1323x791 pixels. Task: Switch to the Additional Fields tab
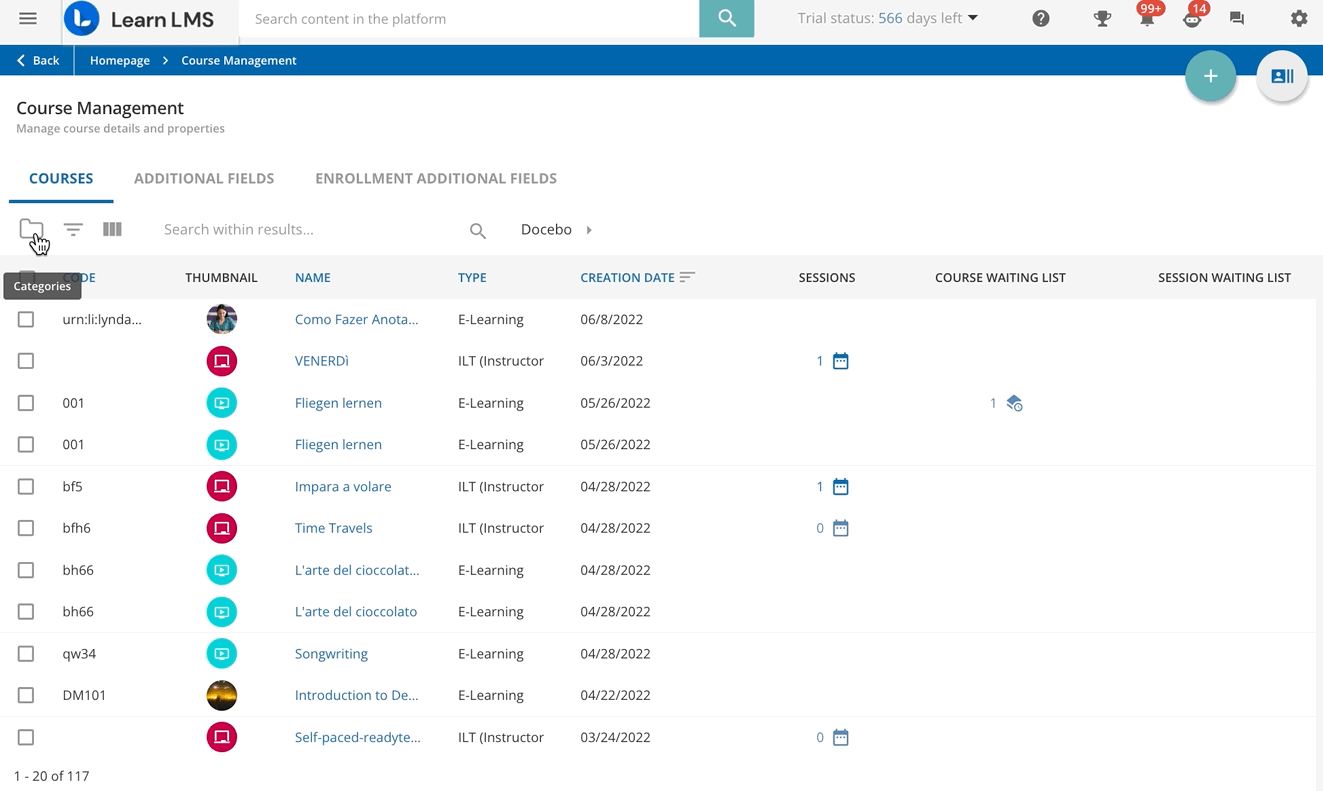[x=204, y=178]
